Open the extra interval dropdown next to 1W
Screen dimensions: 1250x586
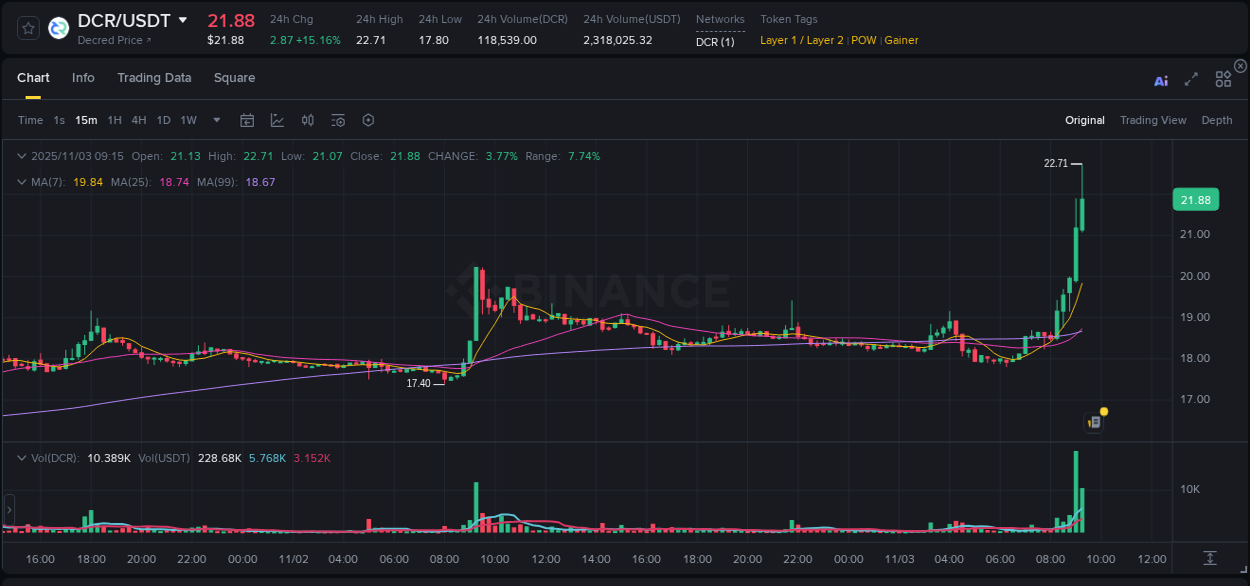(x=216, y=120)
